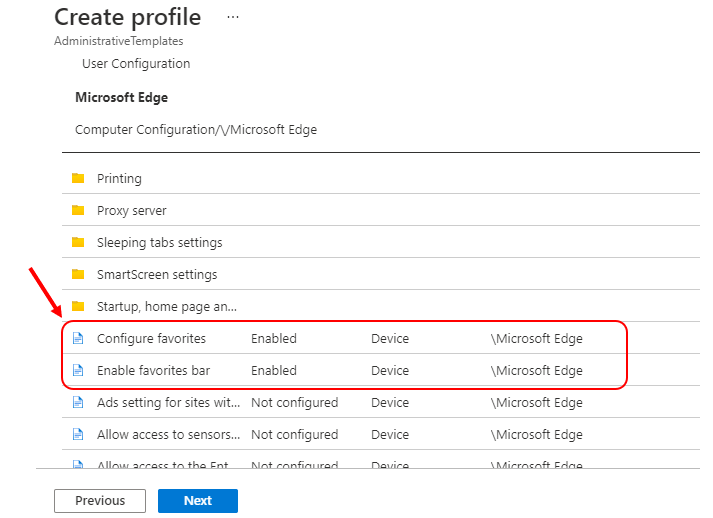Open Allow access to sensors... setting
713x518 pixels.
click(168, 435)
